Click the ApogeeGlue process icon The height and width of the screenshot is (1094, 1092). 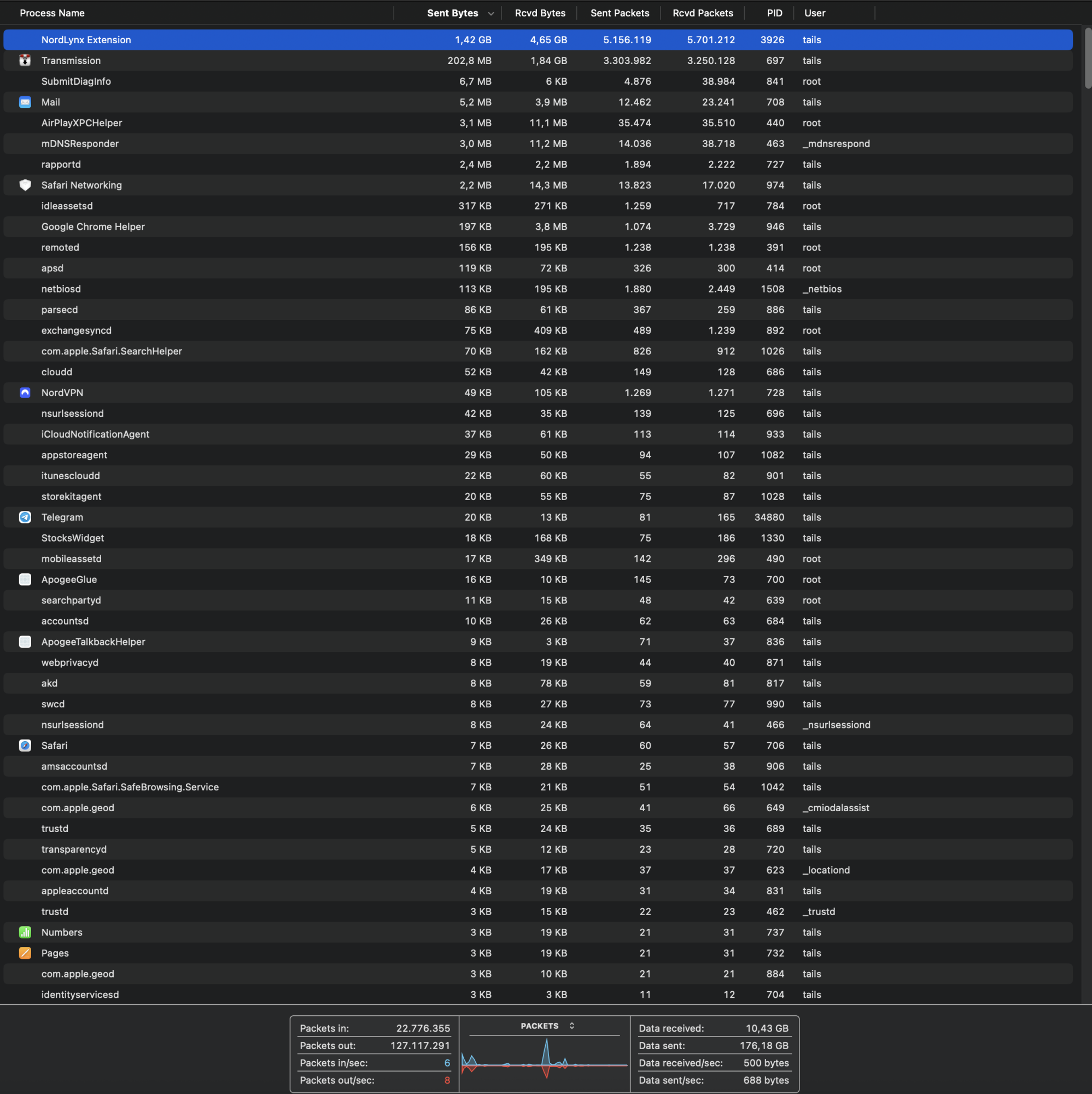tap(25, 579)
